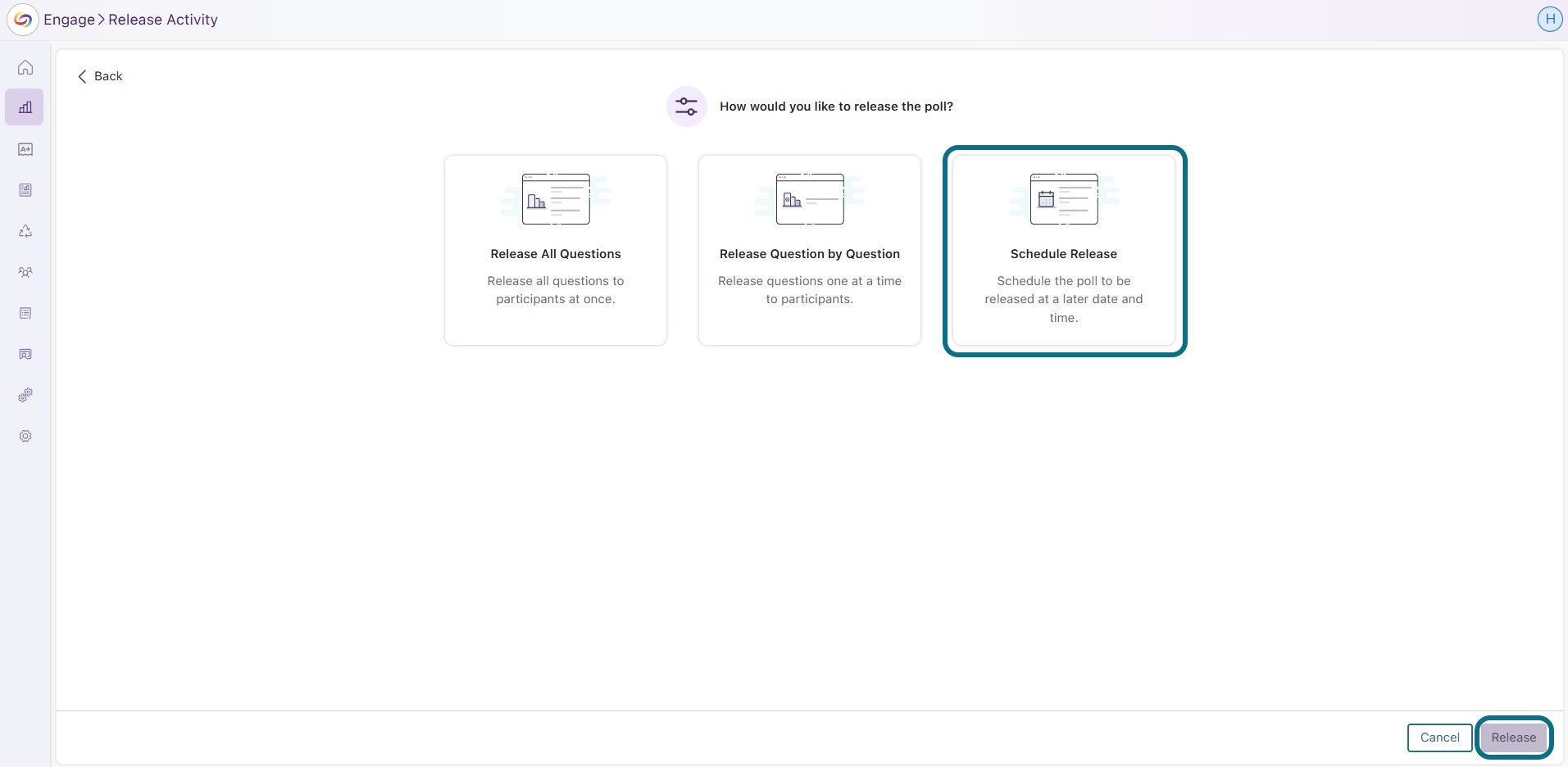The width and height of the screenshot is (1568, 767).
Task: Open the recycle-arrows sidebar icon
Action: coord(25,231)
